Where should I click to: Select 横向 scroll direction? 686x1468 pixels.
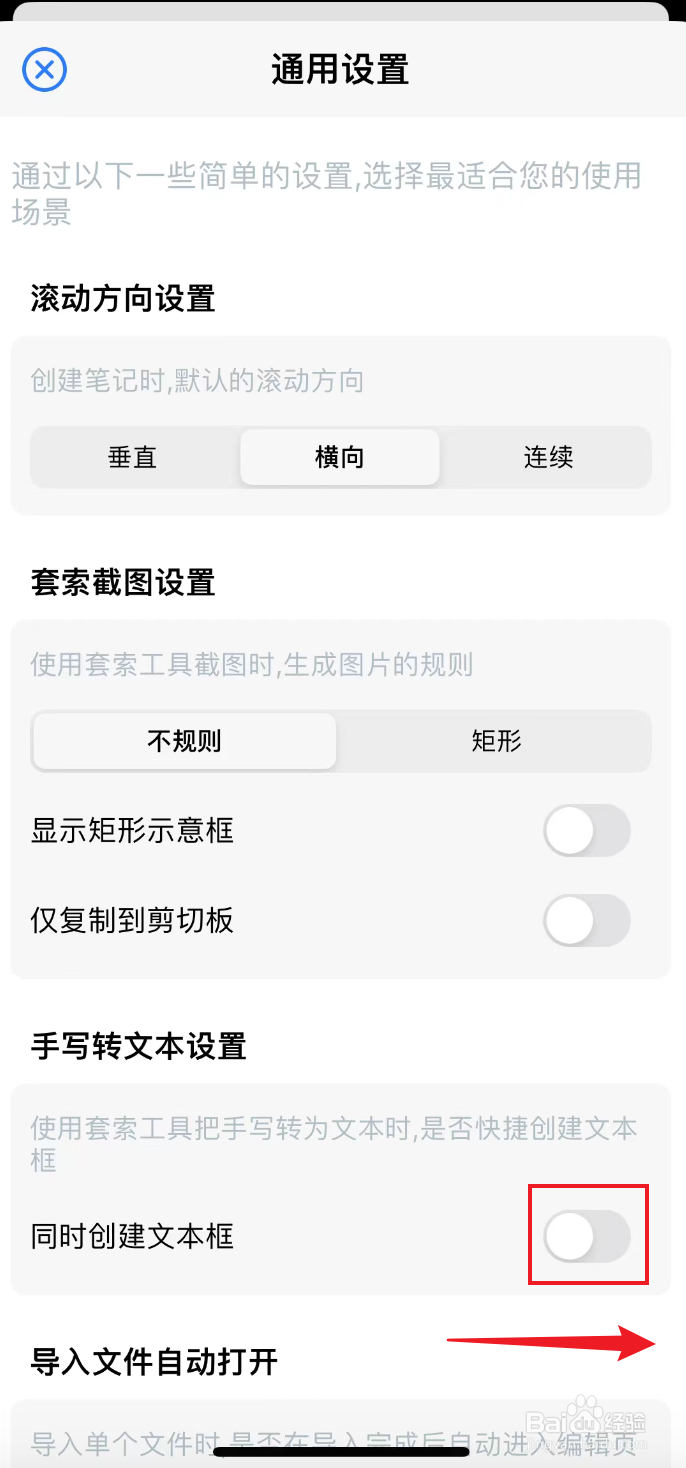point(339,457)
